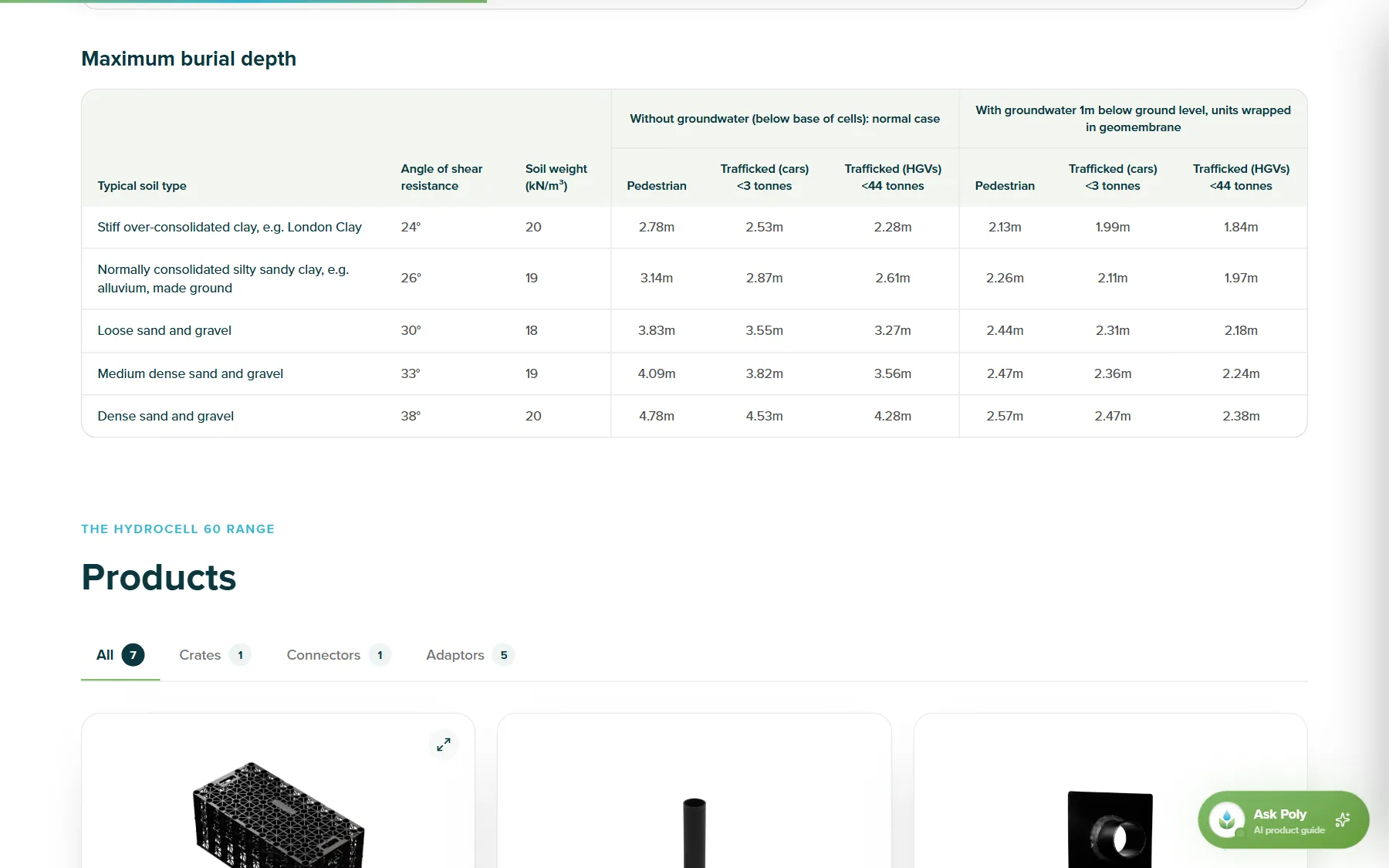The image size is (1389, 868).
Task: Switch to the Connectors tab
Action: tap(339, 655)
